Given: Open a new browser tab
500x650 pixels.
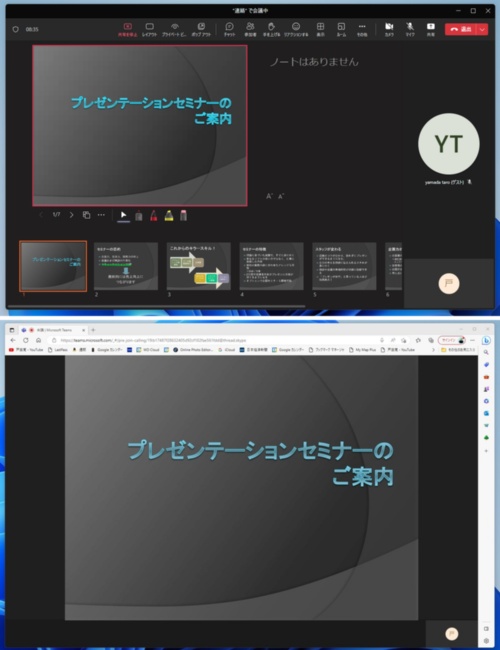Looking at the screenshot, I should [x=93, y=330].
